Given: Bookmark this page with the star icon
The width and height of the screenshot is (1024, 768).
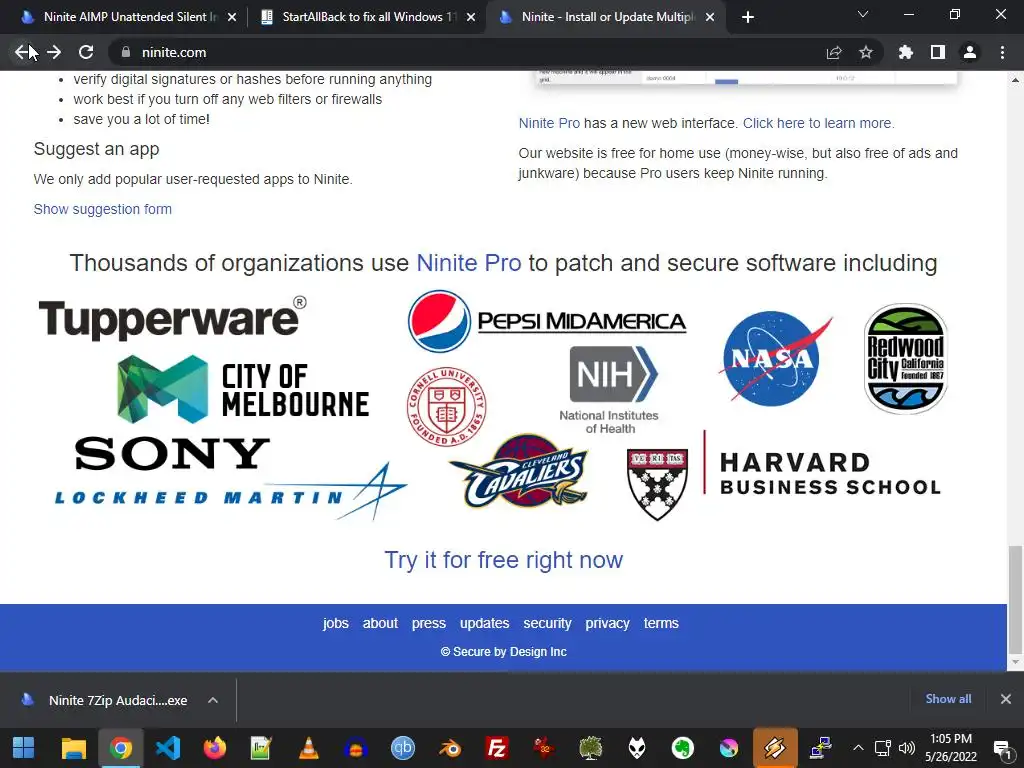Looking at the screenshot, I should [866, 52].
